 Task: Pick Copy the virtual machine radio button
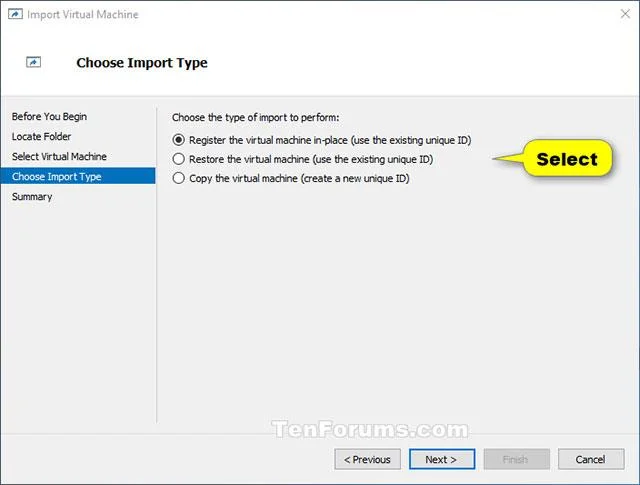[178, 178]
